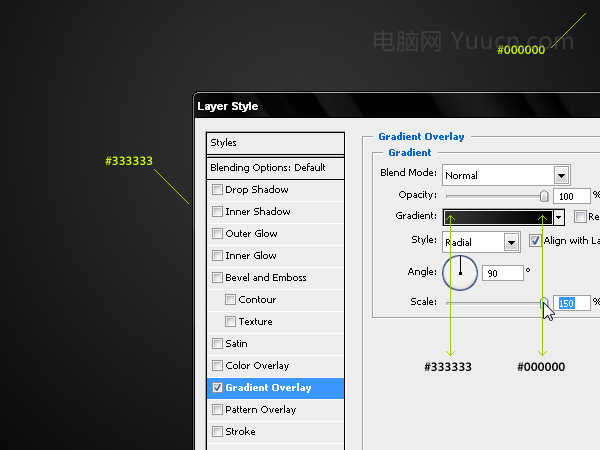Click the gradient preview bar
Screen dimensions: 600x450
pyautogui.click(x=498, y=217)
